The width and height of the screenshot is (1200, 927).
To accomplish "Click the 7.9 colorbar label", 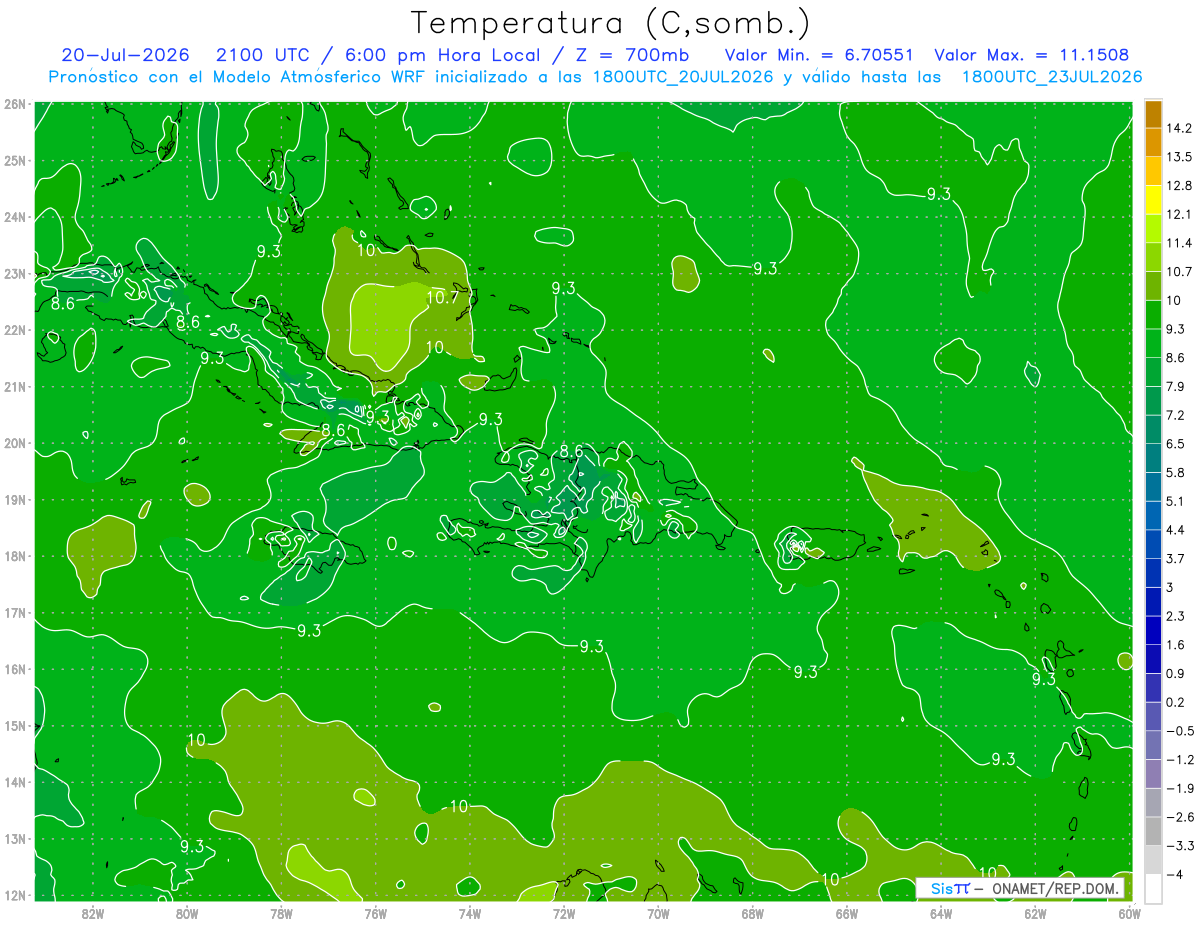I will (x=1174, y=386).
